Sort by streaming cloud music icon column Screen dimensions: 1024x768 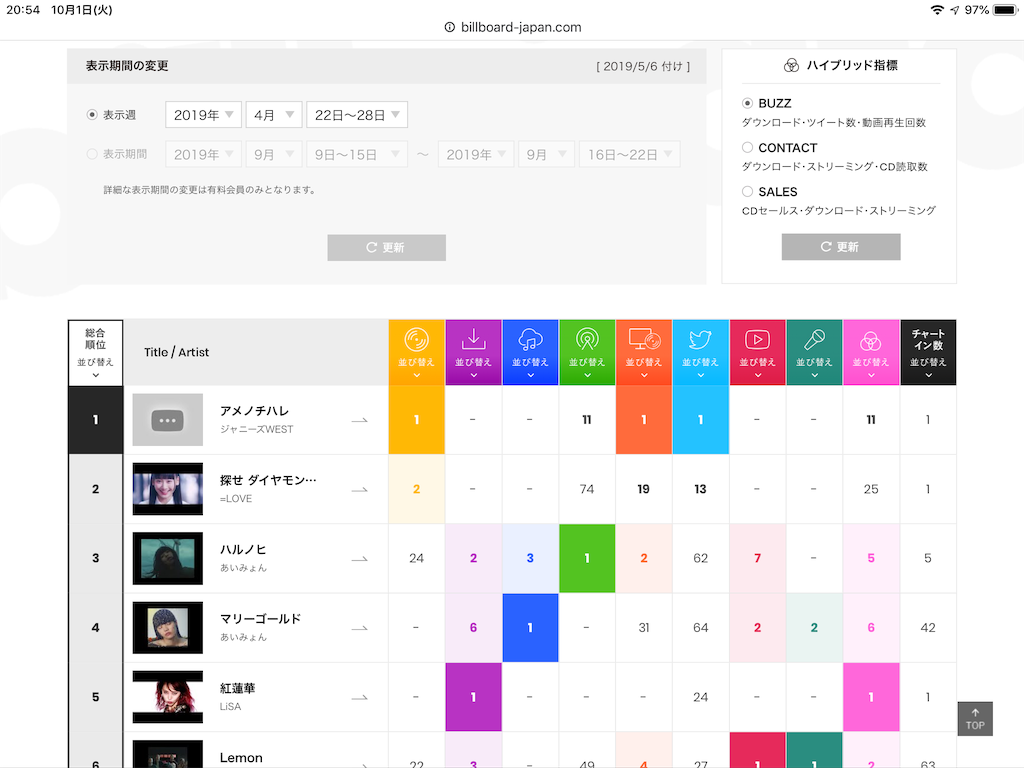click(x=530, y=353)
